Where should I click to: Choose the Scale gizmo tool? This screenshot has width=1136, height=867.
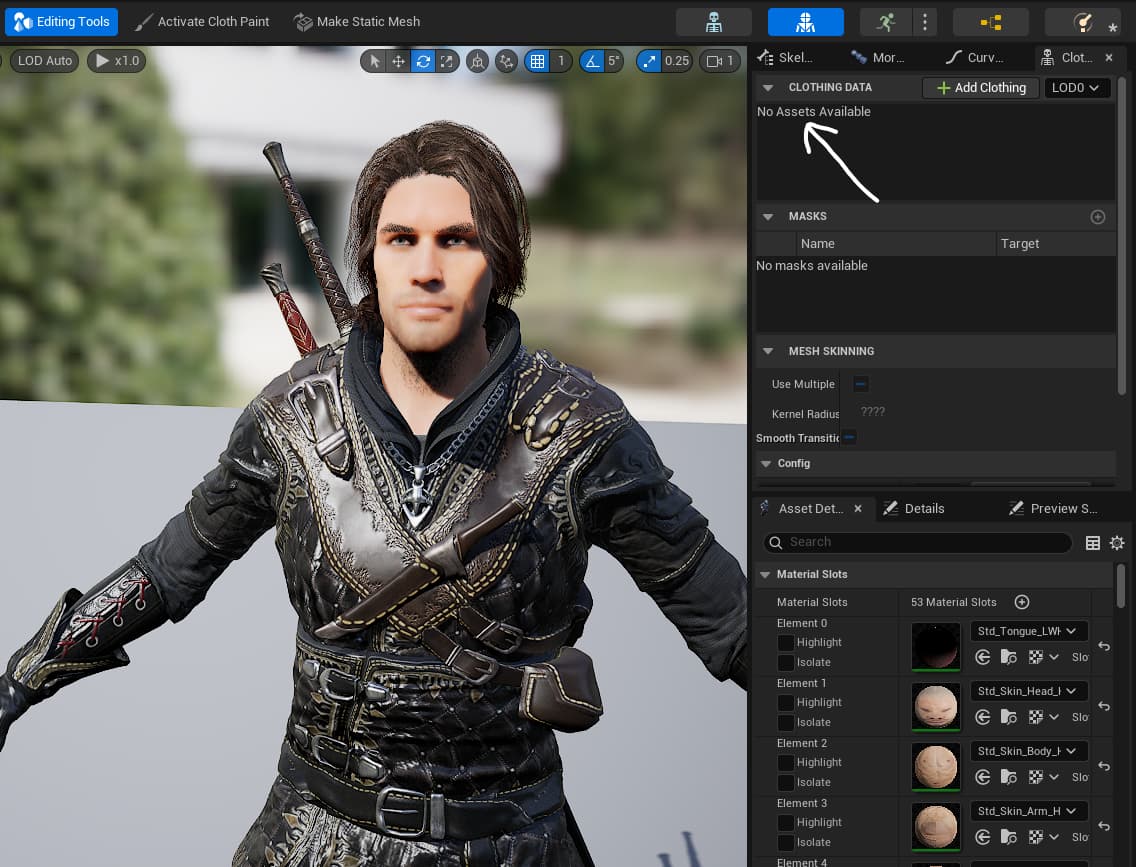(x=447, y=61)
